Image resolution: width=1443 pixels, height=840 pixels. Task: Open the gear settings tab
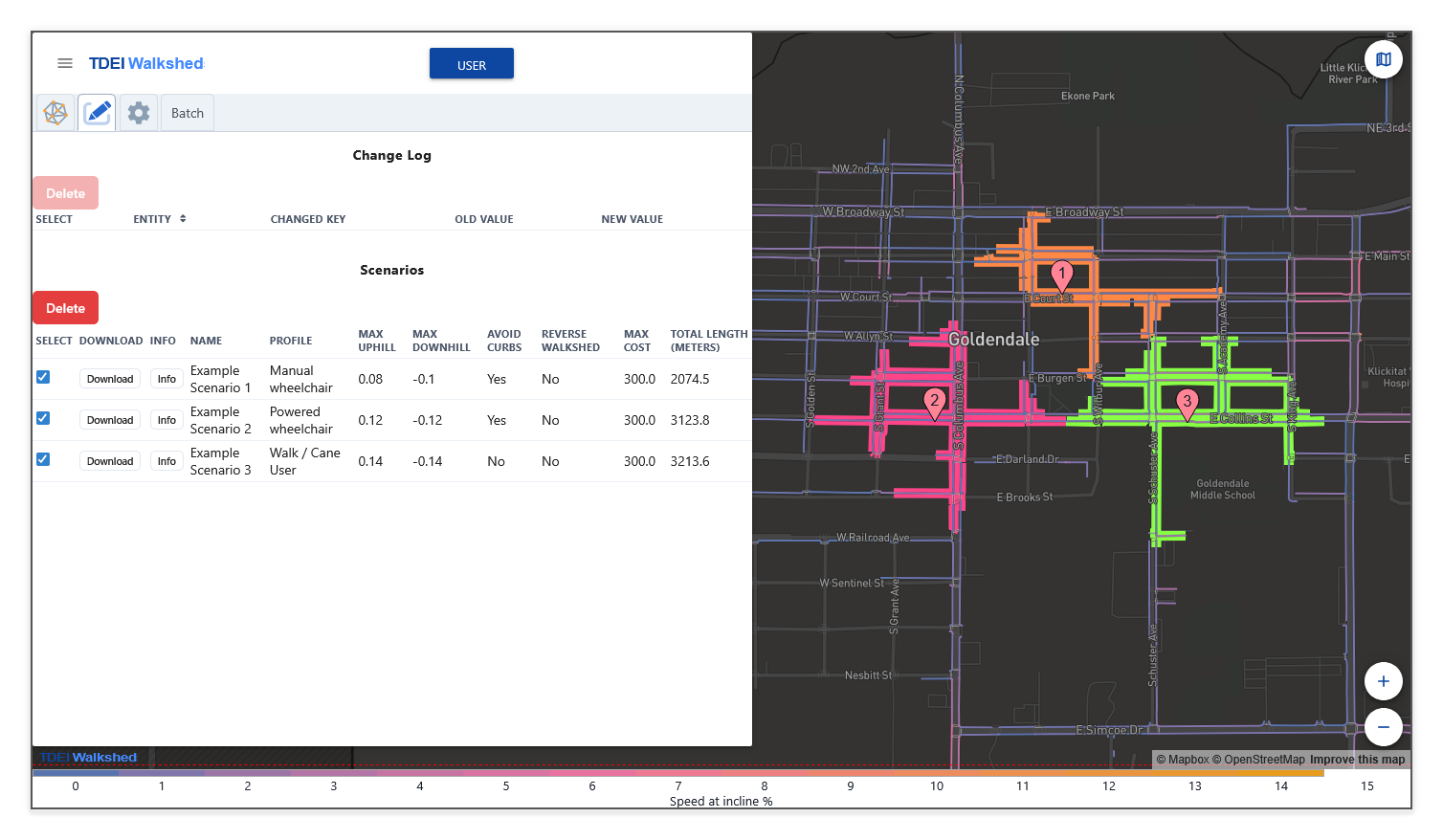tap(139, 113)
